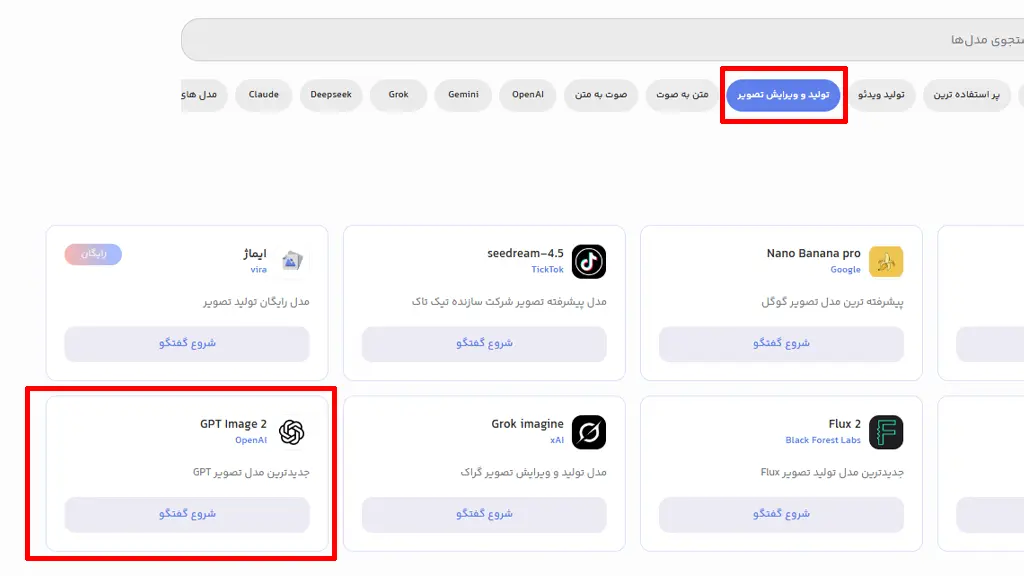Click the GPT Image 2 title
Viewport: 1024px width, 576px height.
pyautogui.click(x=233, y=424)
